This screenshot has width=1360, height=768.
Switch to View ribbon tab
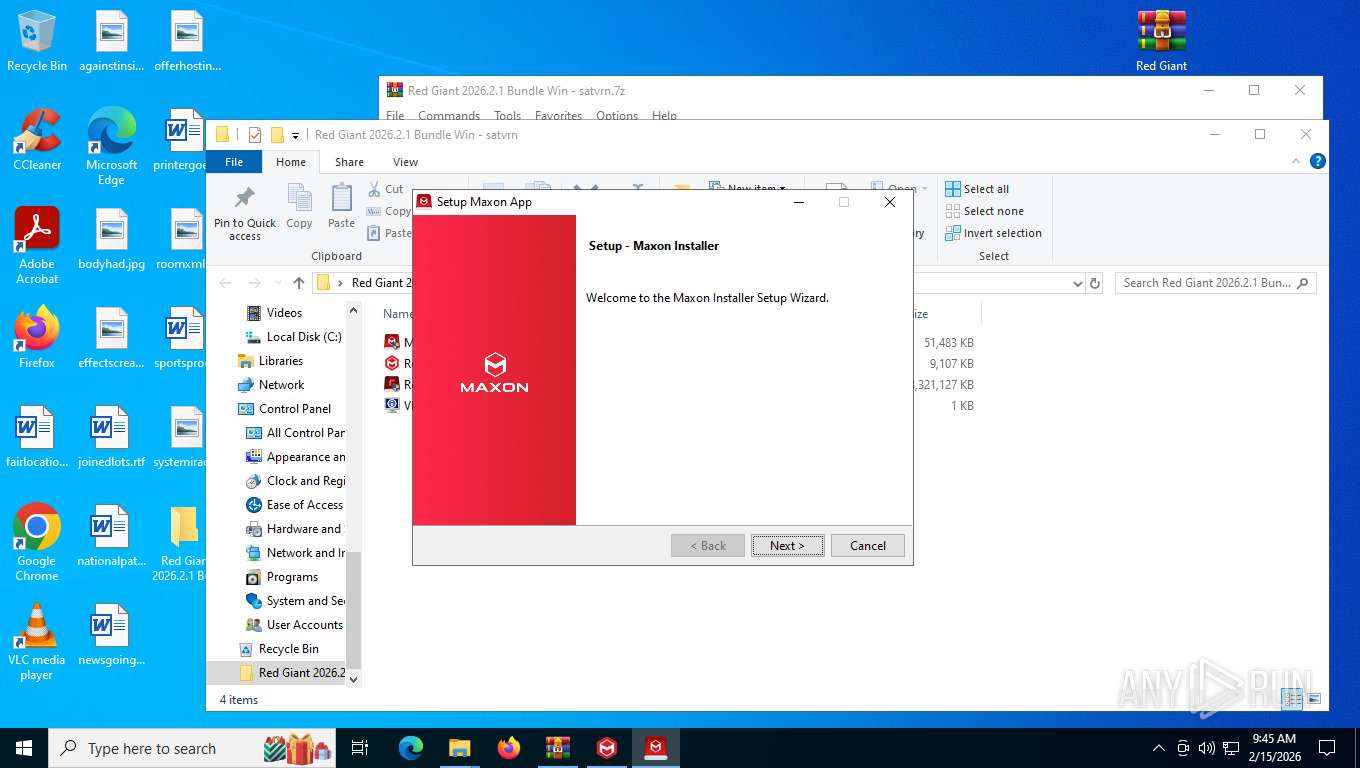click(405, 162)
